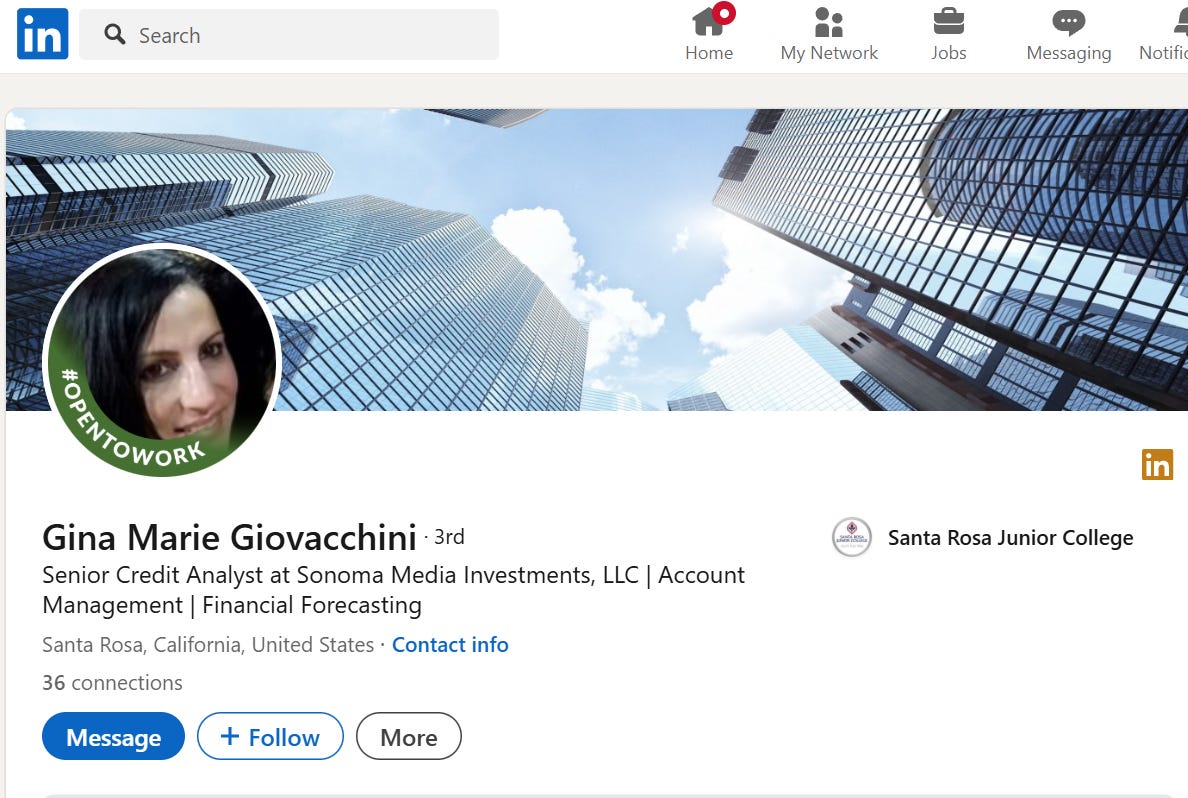
Task: View the 36 connections link
Action: point(112,683)
